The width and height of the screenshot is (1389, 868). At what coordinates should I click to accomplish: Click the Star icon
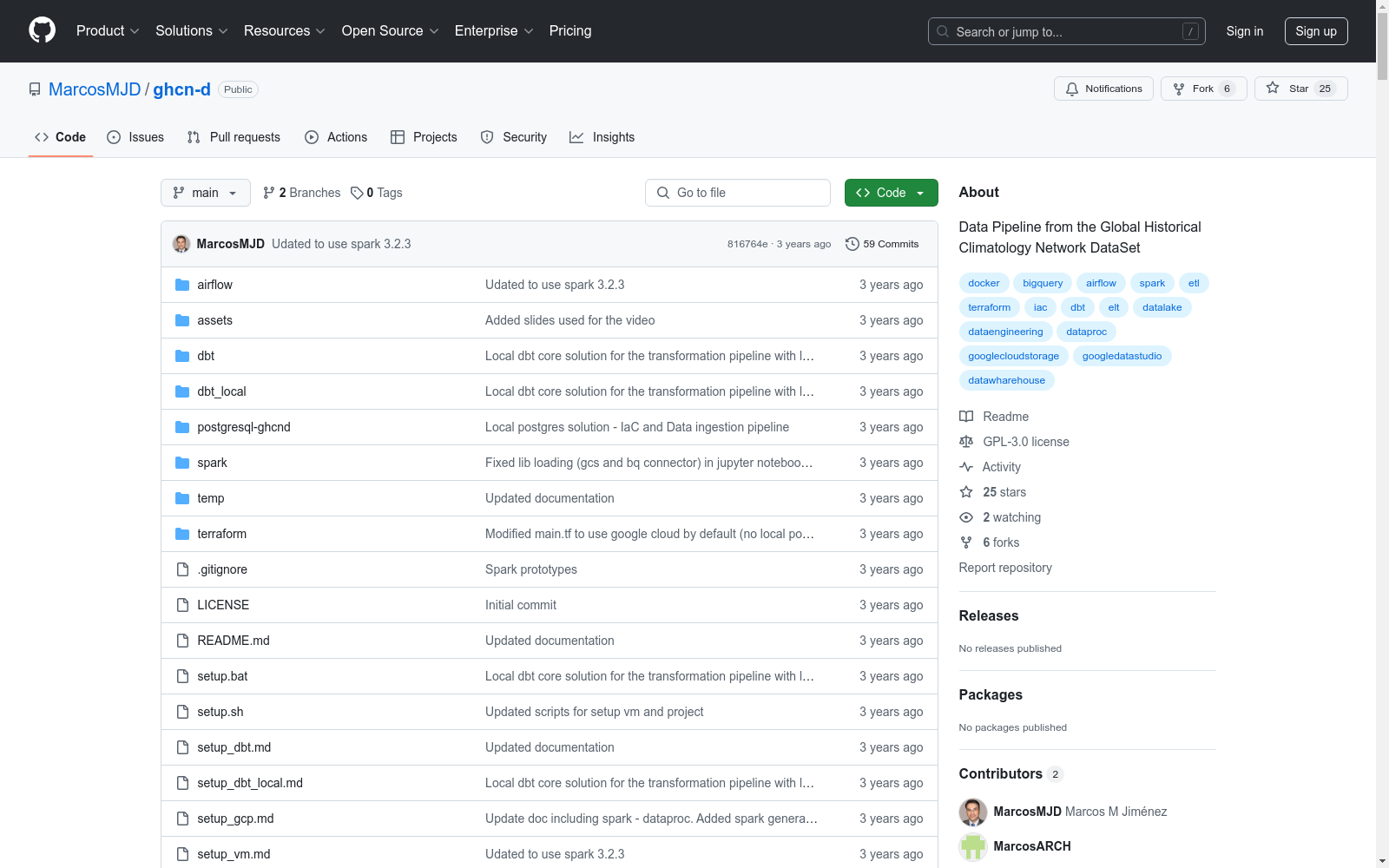click(1273, 88)
